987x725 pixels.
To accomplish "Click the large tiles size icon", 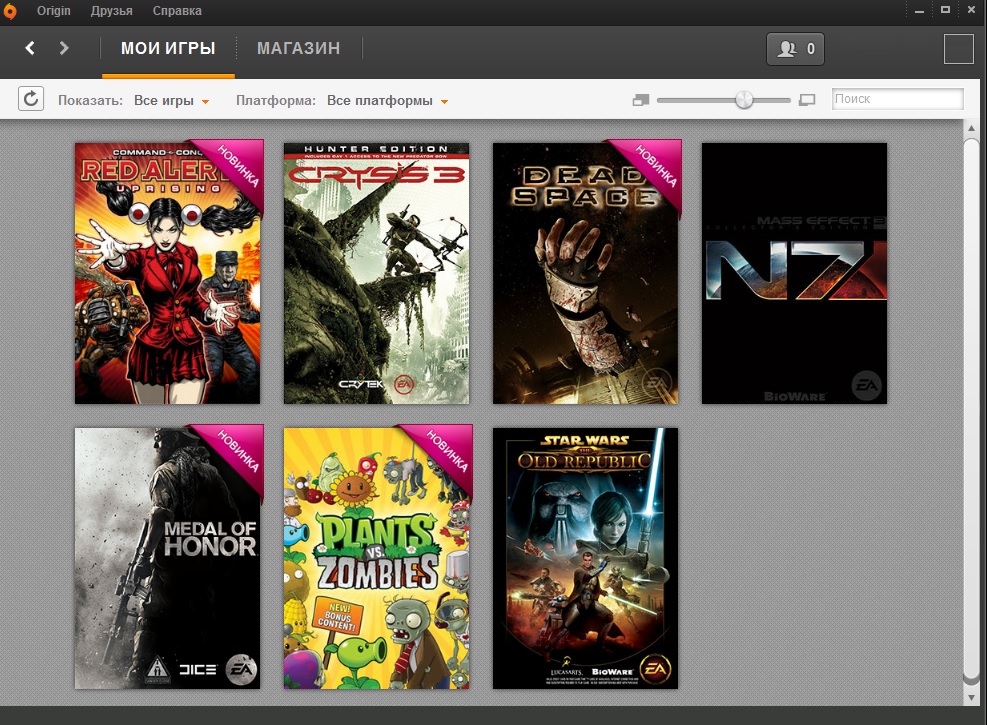I will (x=807, y=100).
